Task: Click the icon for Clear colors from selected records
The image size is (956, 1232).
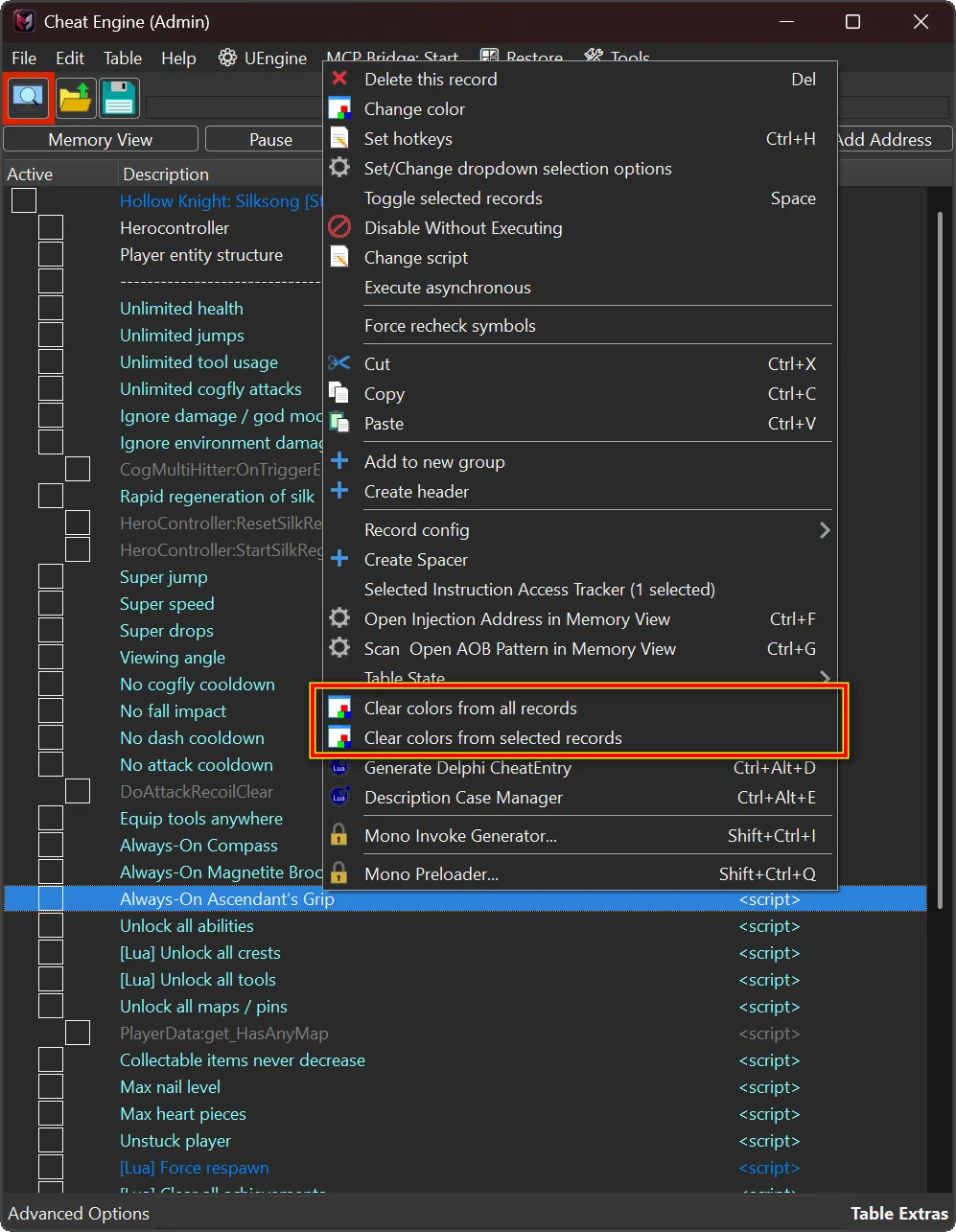Action: coord(339,737)
